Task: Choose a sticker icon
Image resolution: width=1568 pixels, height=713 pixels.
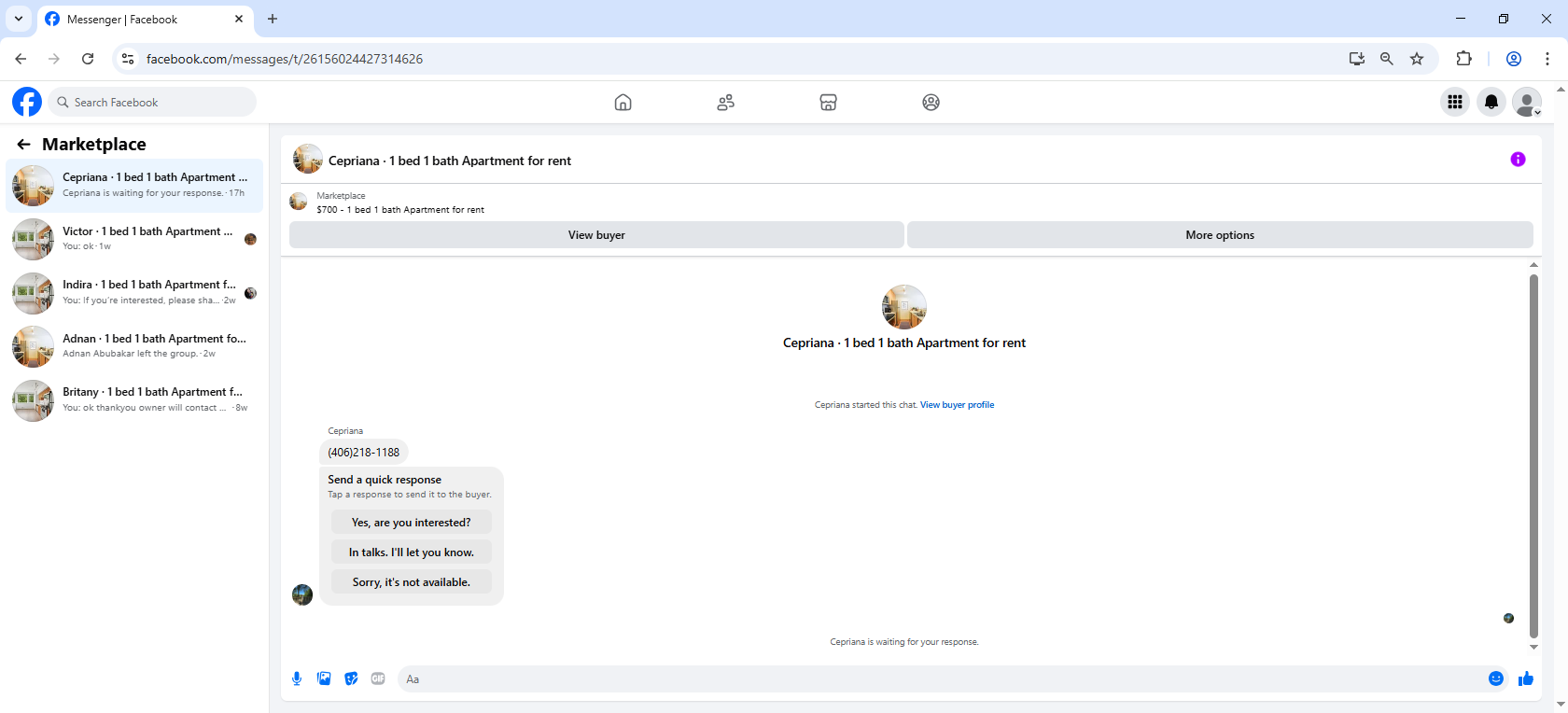Action: click(351, 678)
